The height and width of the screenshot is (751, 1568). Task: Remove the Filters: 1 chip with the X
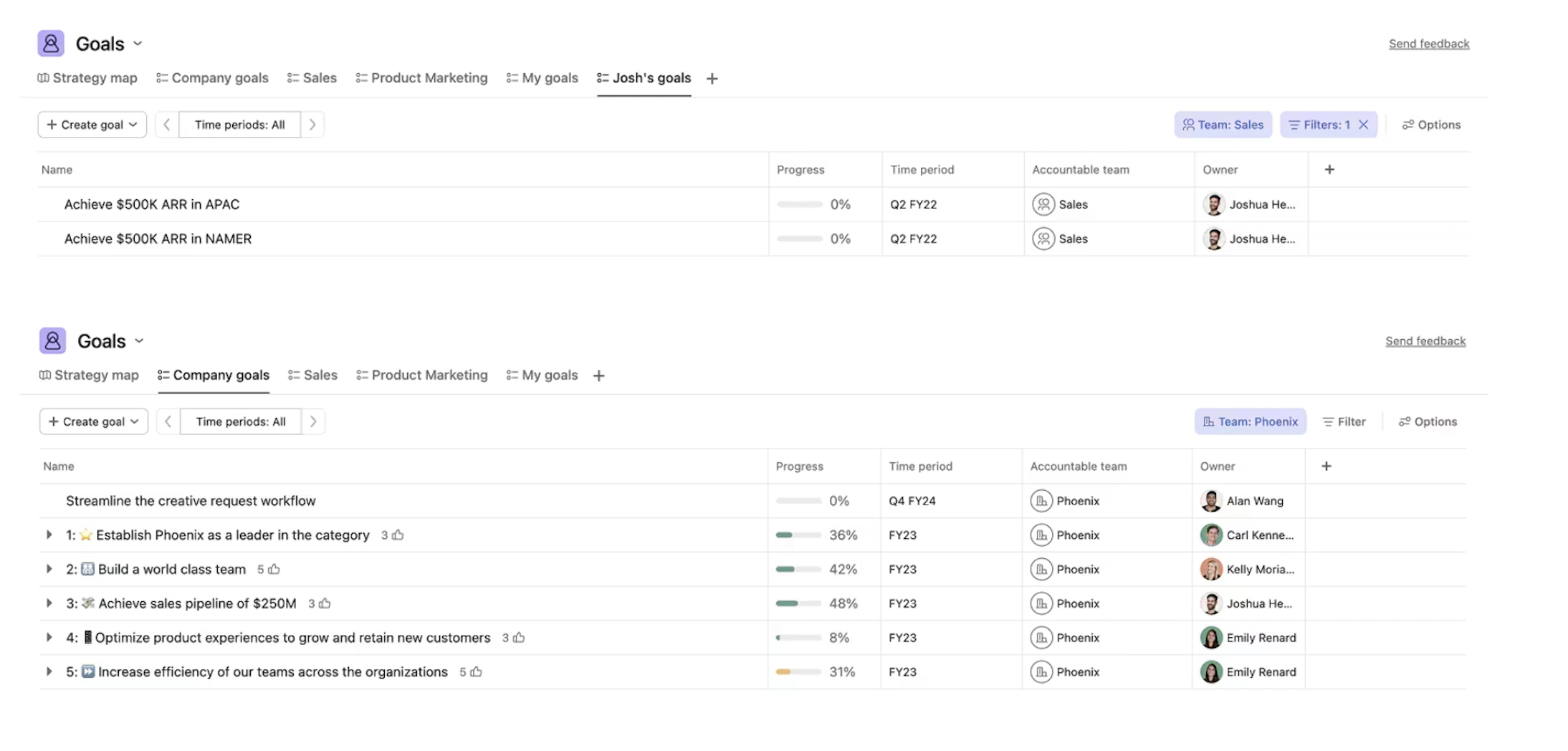1364,124
